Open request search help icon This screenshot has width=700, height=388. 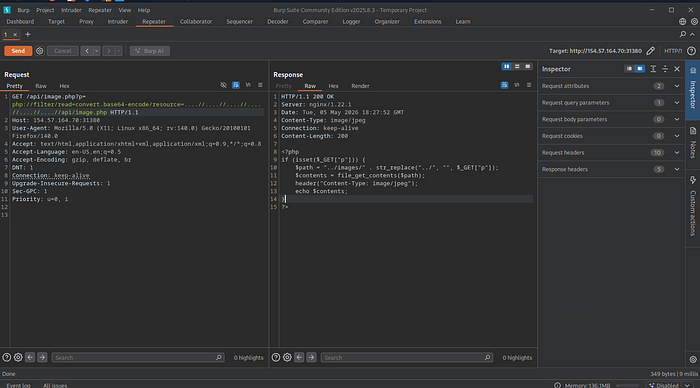pos(7,357)
